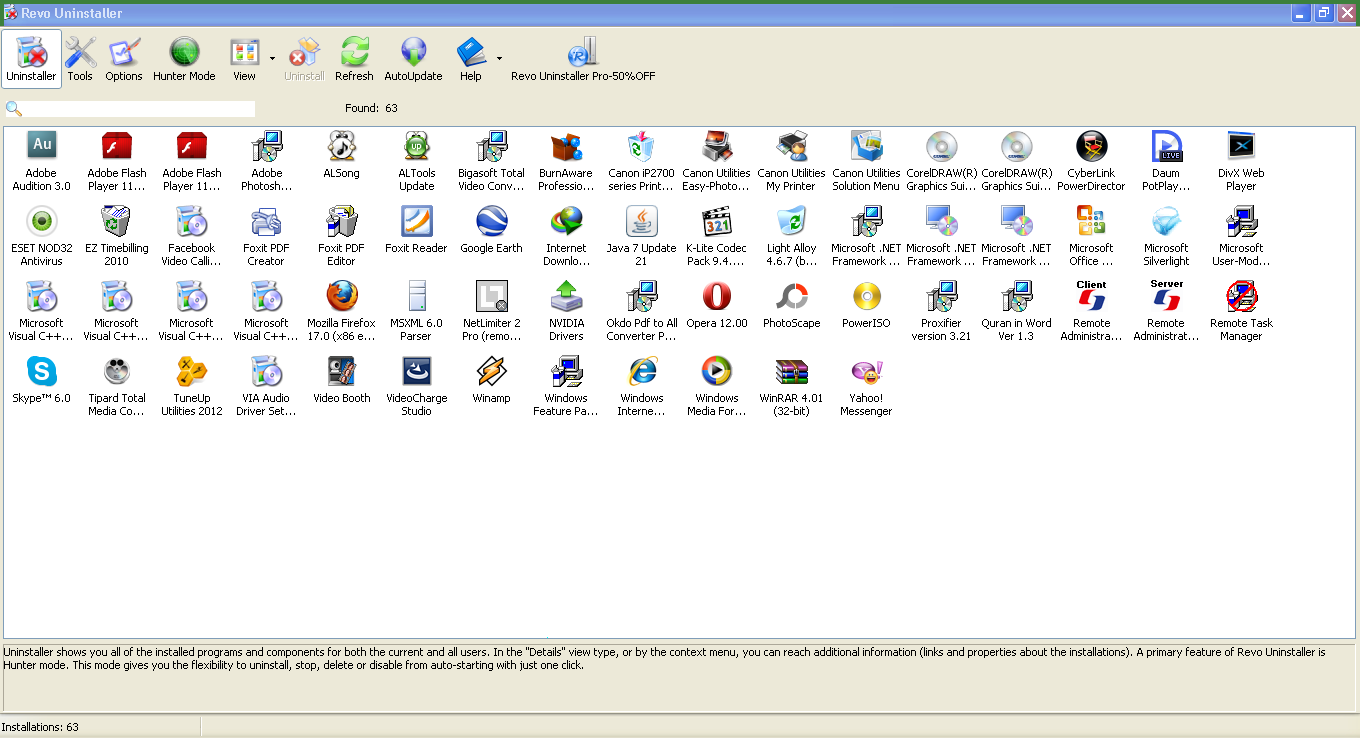Image resolution: width=1360 pixels, height=738 pixels.
Task: Select EZ Timebilling 2010 icon
Action: pos(117,220)
